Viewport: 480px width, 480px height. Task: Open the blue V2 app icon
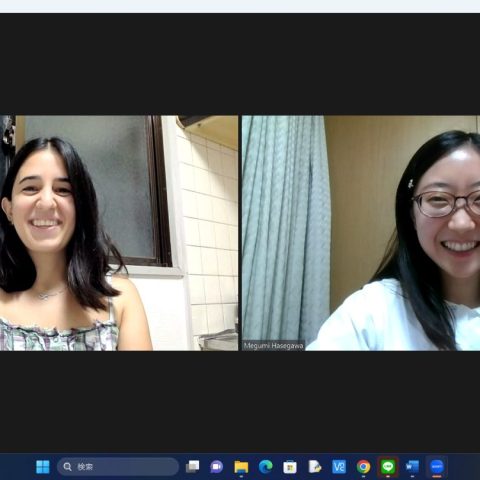point(339,467)
